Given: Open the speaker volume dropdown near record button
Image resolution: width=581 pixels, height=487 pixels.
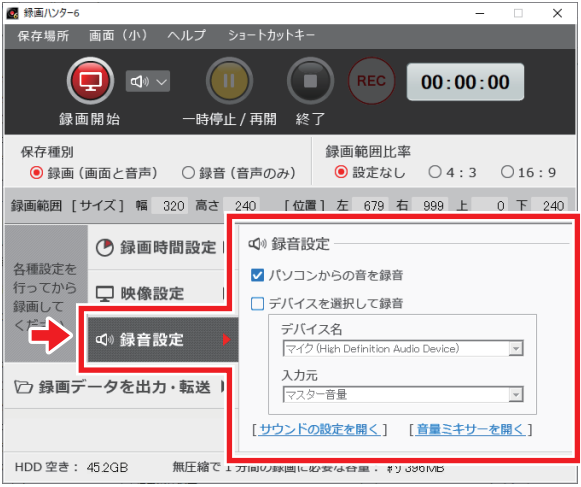Looking at the screenshot, I should point(148,81).
